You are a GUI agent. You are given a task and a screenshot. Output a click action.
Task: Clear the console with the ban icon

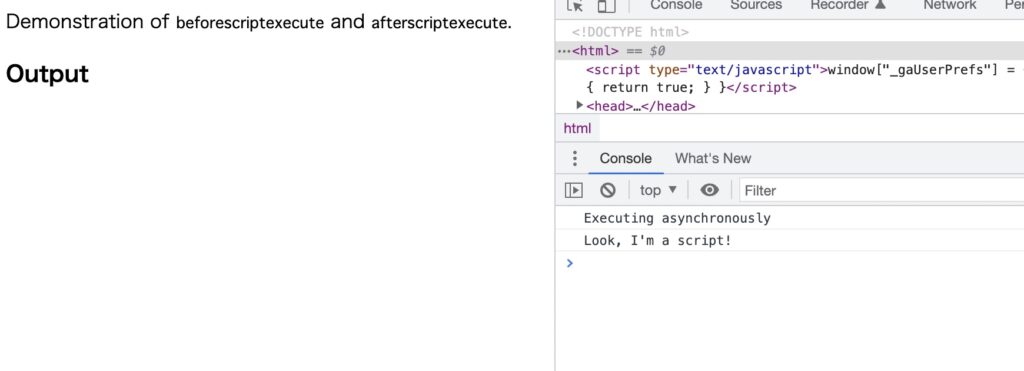click(x=608, y=190)
